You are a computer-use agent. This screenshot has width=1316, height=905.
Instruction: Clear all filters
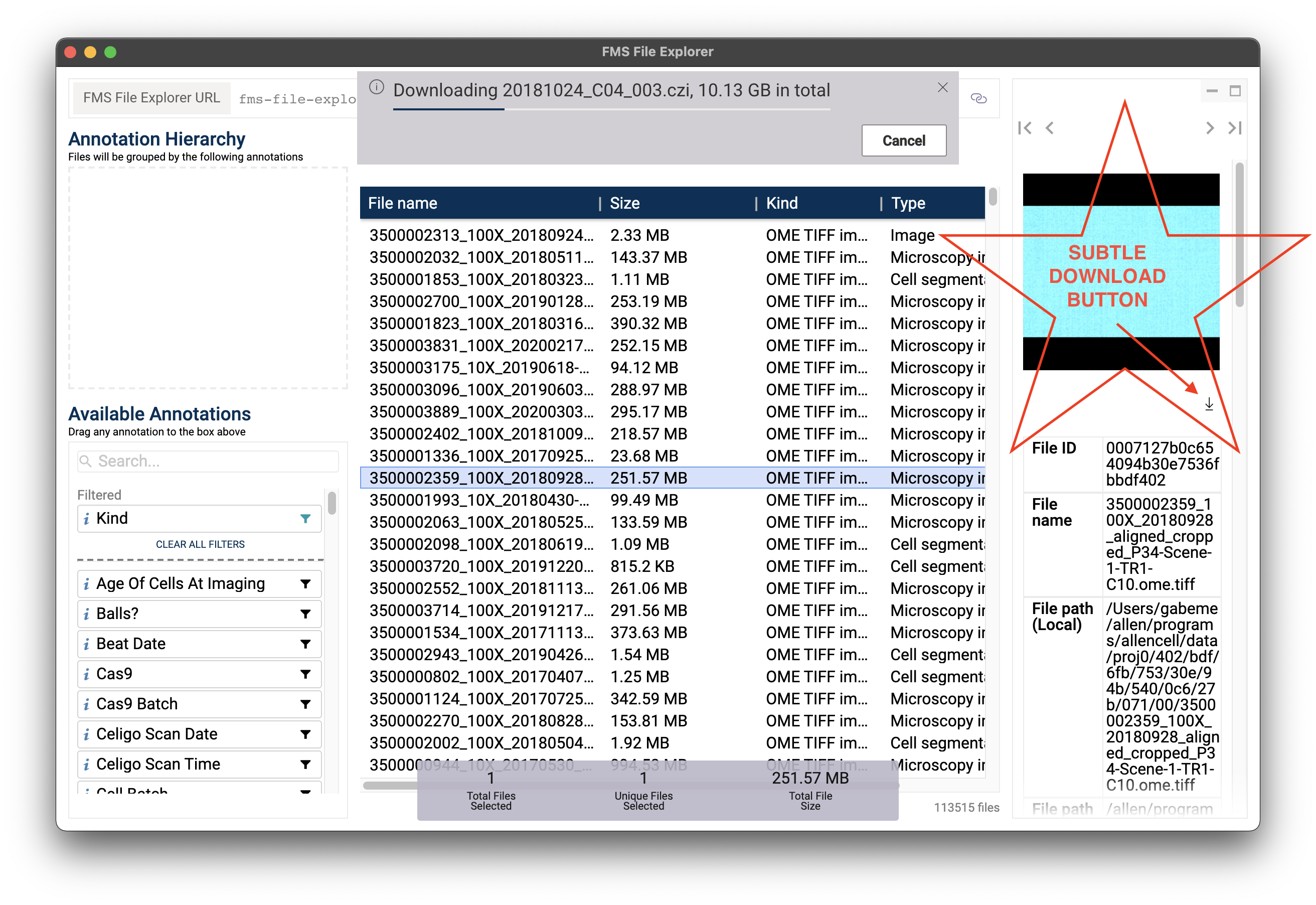200,544
